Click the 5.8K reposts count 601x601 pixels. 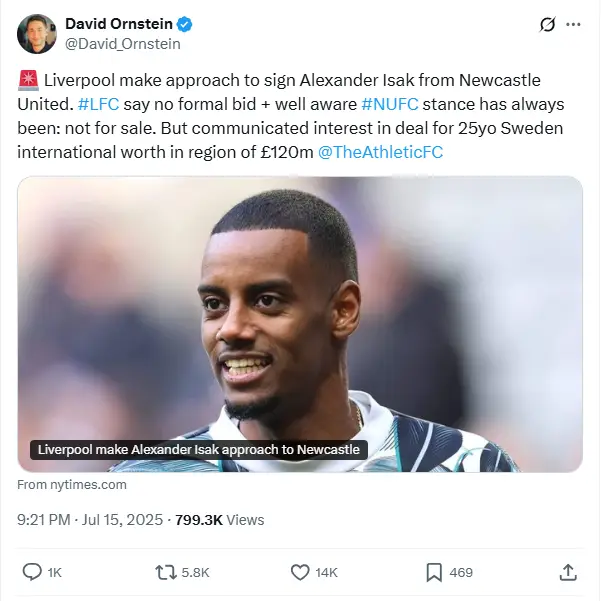tap(195, 572)
